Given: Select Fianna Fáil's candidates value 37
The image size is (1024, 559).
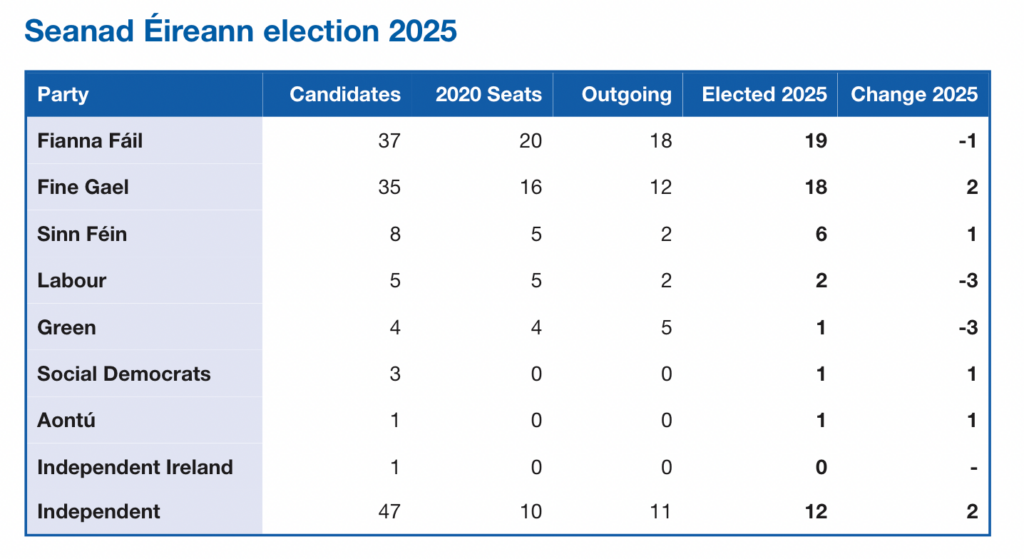Looking at the screenshot, I should pos(389,141).
